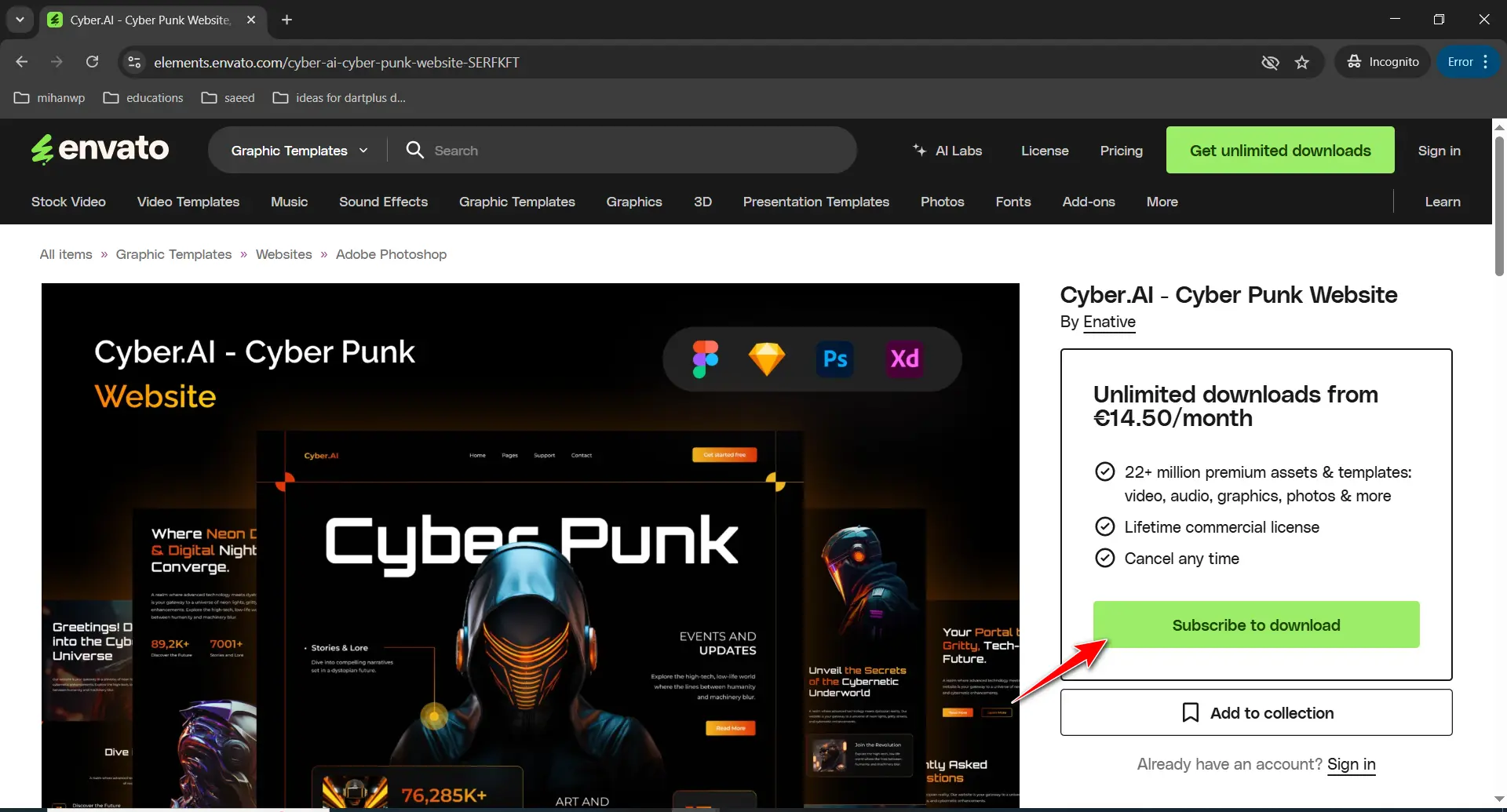Screen dimensions: 1507x812
Task: Open a new browser tab
Action: coord(287,20)
